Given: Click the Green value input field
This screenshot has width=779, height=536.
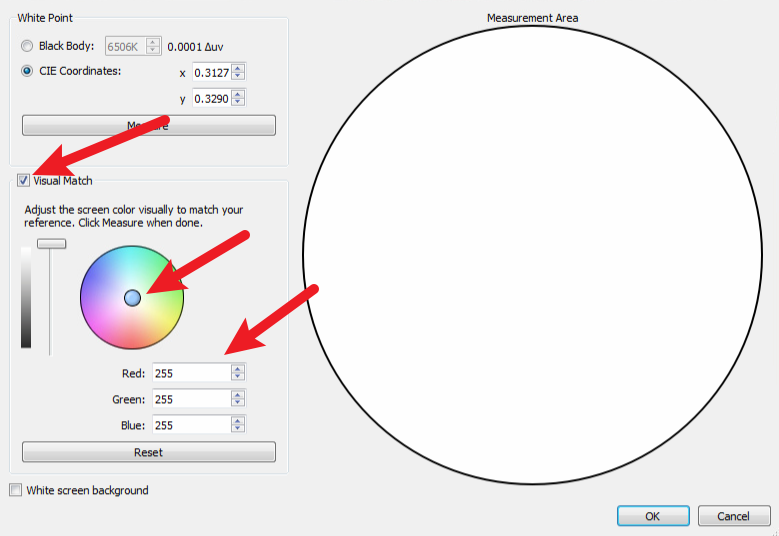Looking at the screenshot, I should [190, 399].
